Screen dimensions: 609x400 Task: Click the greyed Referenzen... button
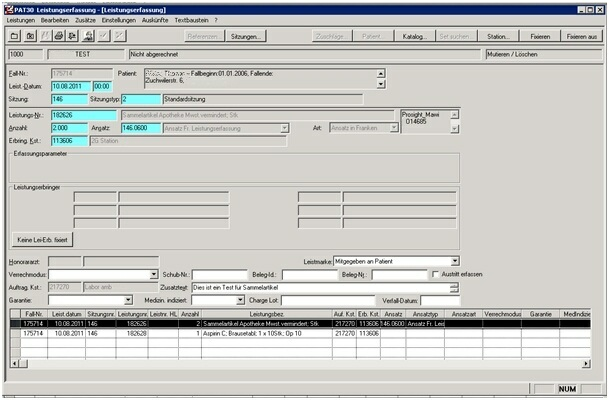click(x=204, y=37)
